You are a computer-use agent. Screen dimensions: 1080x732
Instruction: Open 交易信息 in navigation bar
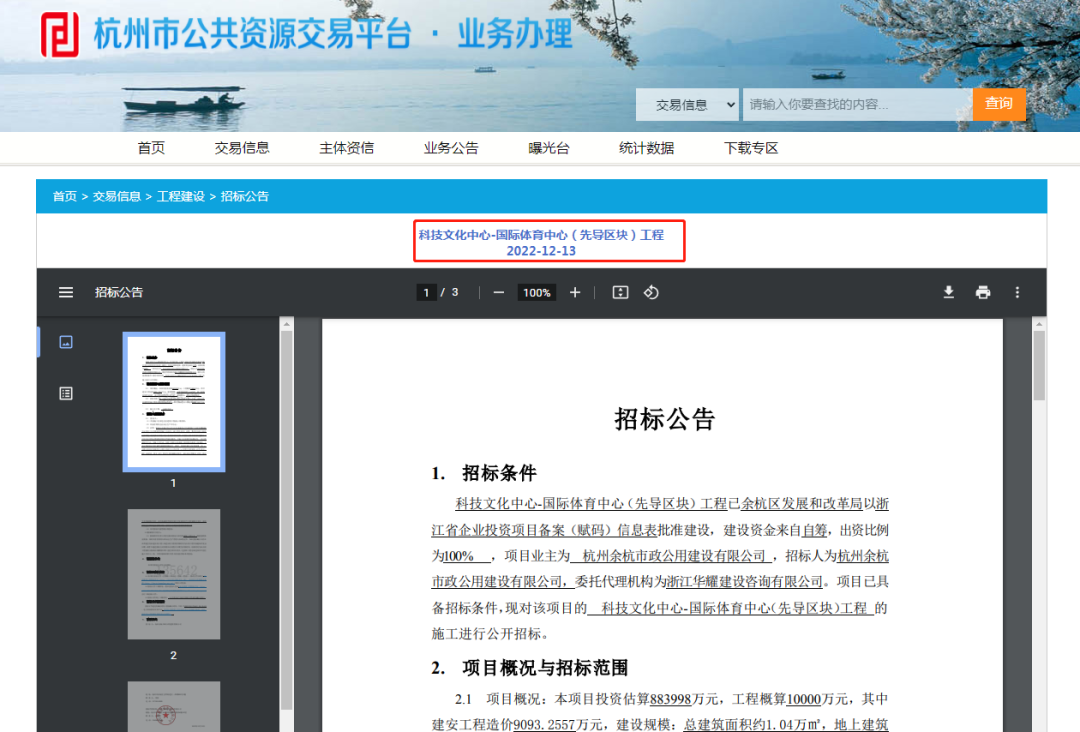click(242, 148)
